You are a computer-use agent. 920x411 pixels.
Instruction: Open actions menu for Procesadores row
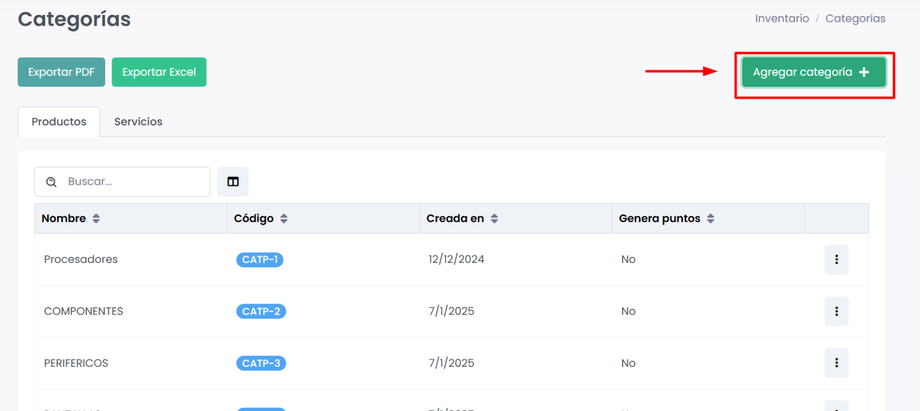(x=836, y=259)
